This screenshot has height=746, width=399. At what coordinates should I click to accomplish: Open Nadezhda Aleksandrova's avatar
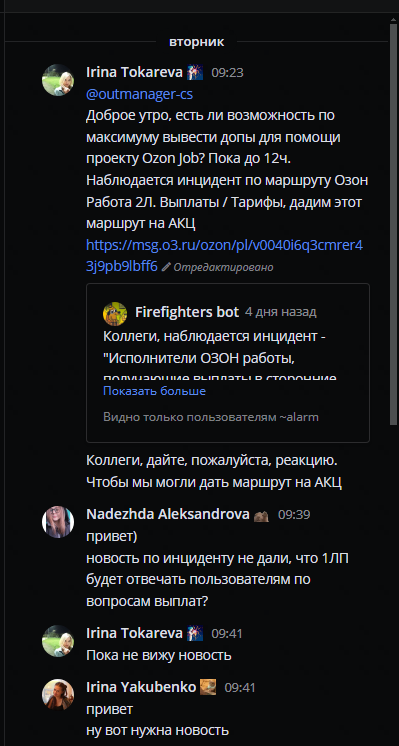58,522
